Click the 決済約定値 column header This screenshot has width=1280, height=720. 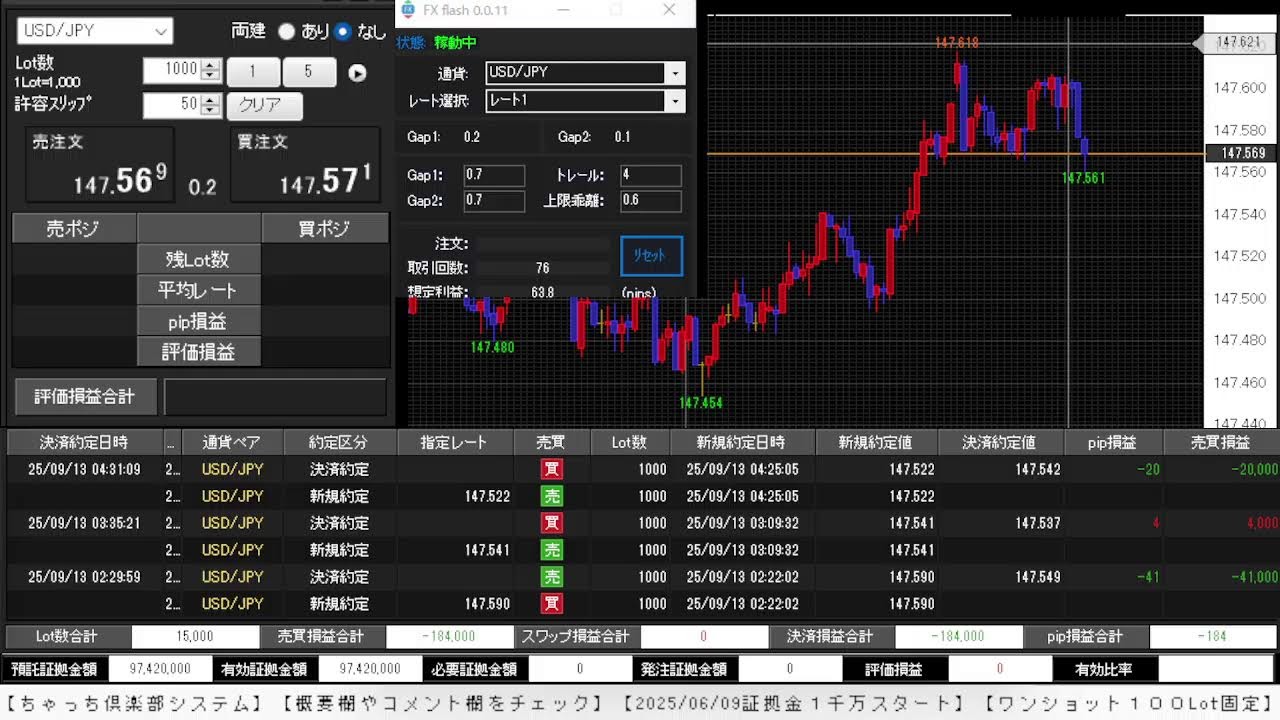[x=1000, y=442]
